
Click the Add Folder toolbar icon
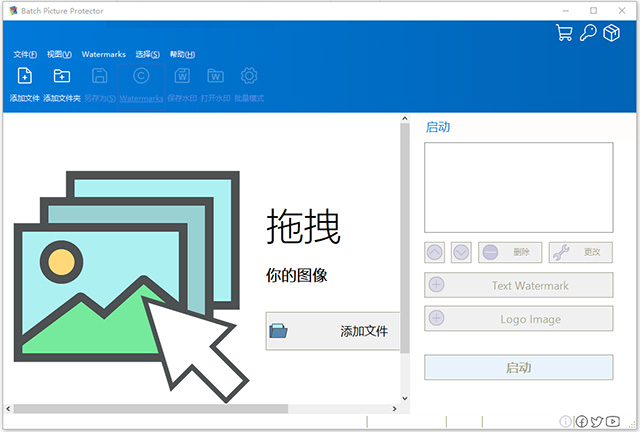(x=62, y=76)
